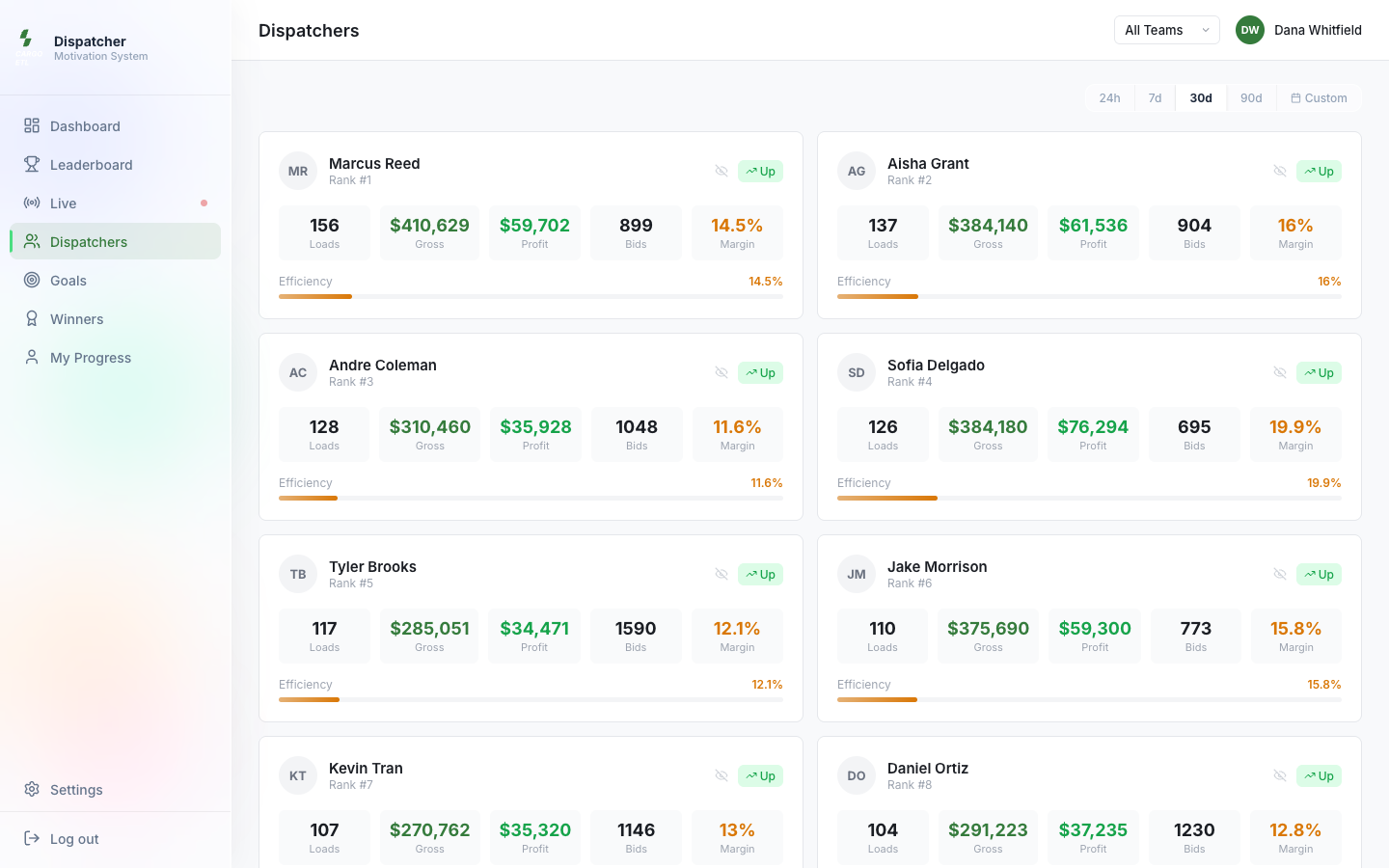Click Marcus Reed's efficiency progress bar
The height and width of the screenshot is (868, 1389).
coord(531,296)
